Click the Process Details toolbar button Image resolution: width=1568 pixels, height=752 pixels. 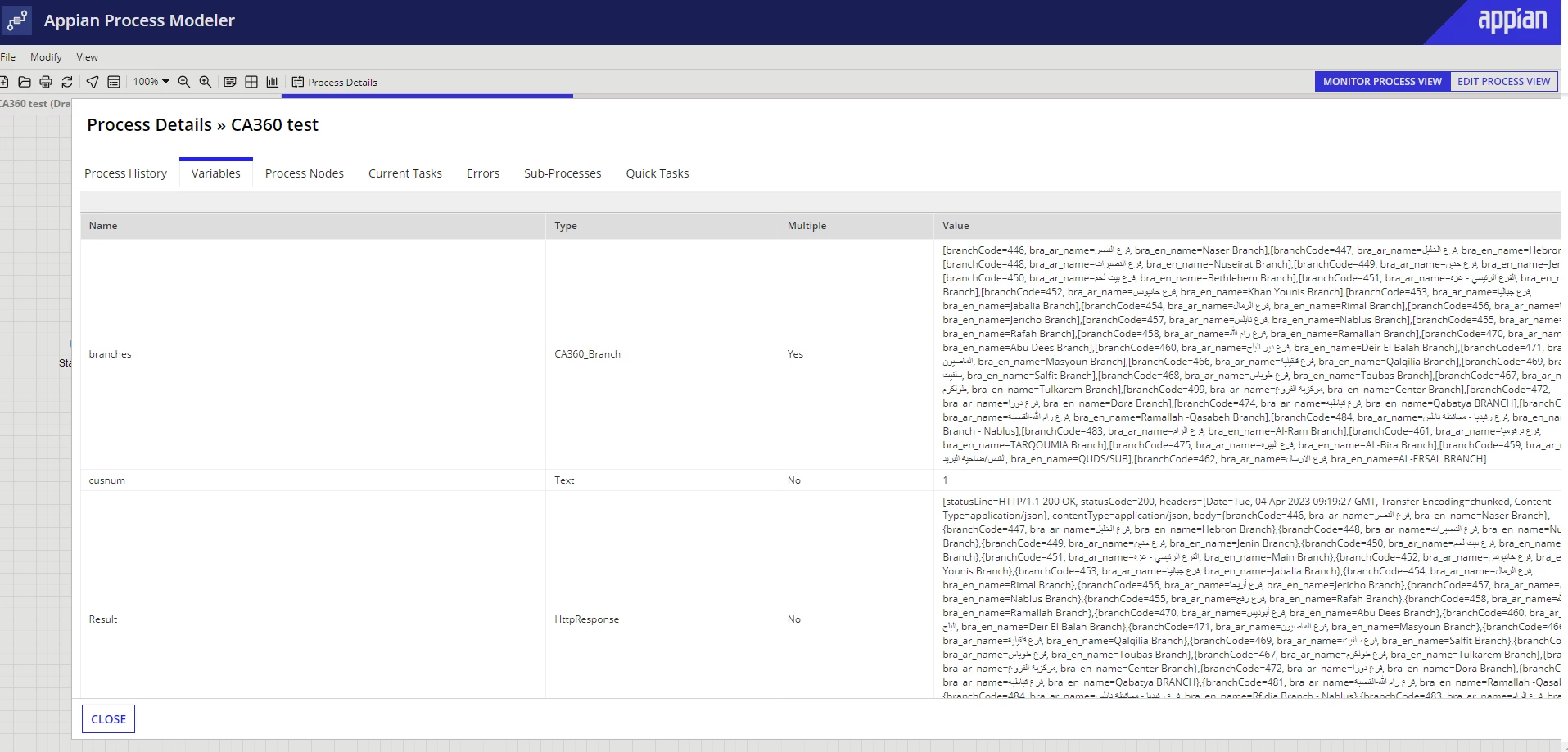(334, 82)
